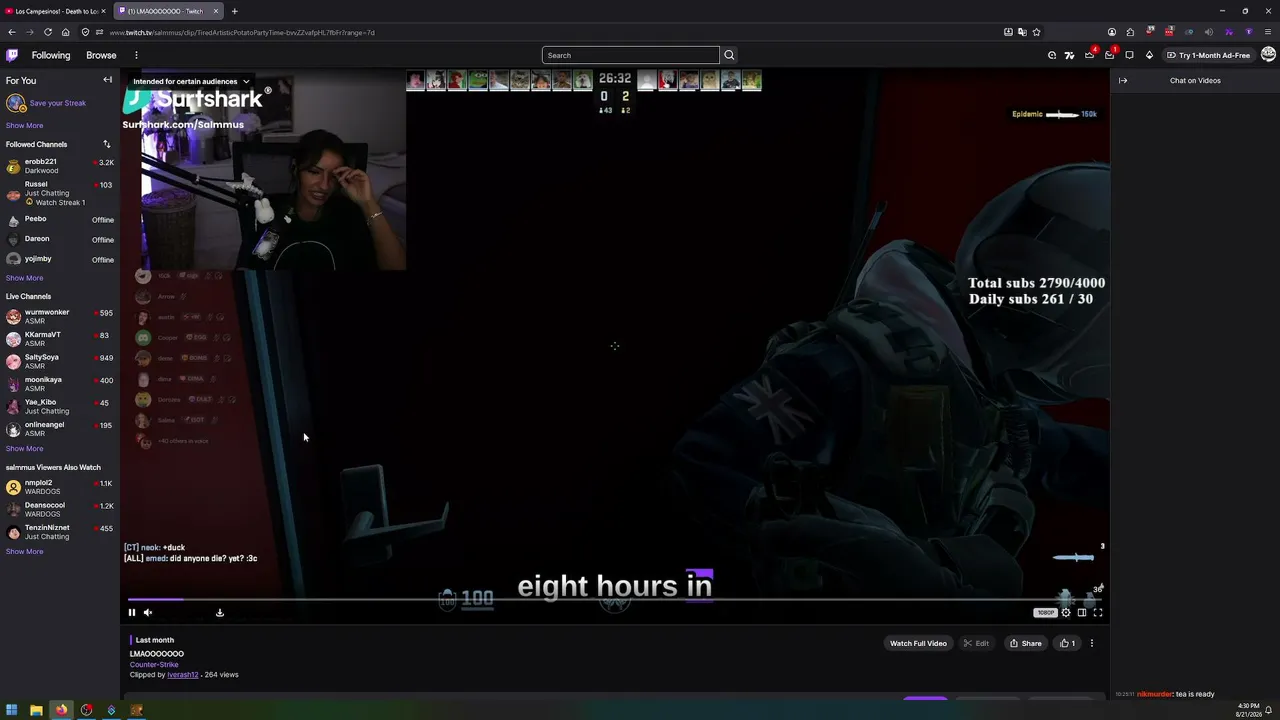Select the LMAOOOOOOO Twitch tab
The image size is (1280, 720).
[x=167, y=11]
